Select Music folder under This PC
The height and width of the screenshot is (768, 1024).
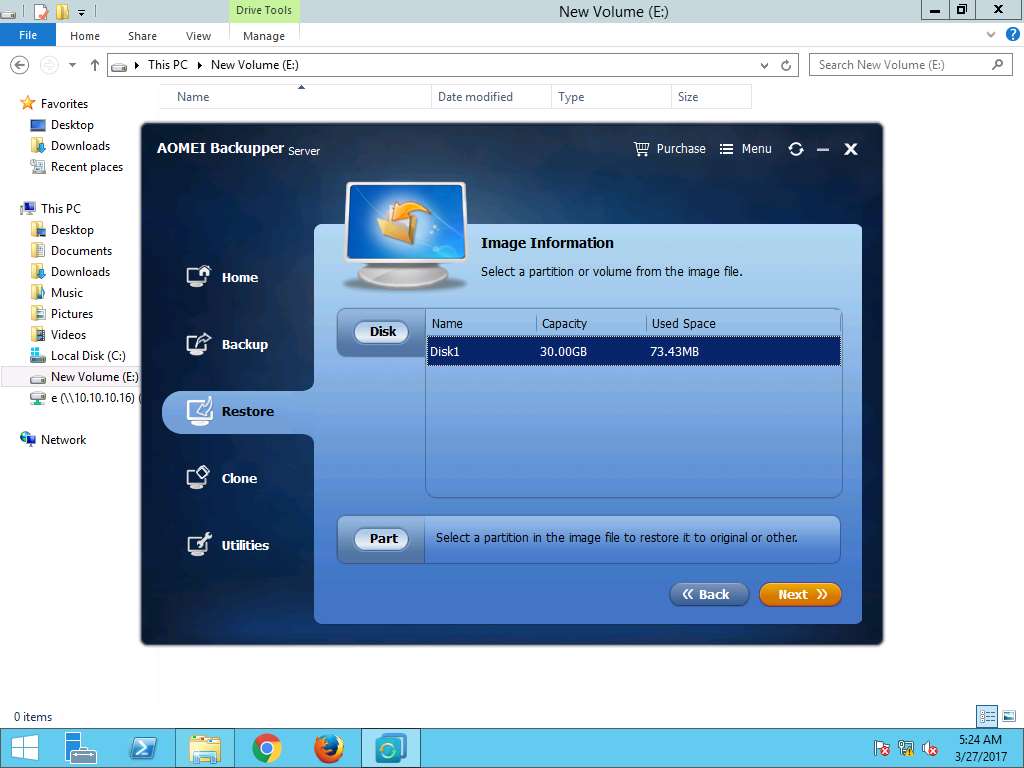click(67, 293)
